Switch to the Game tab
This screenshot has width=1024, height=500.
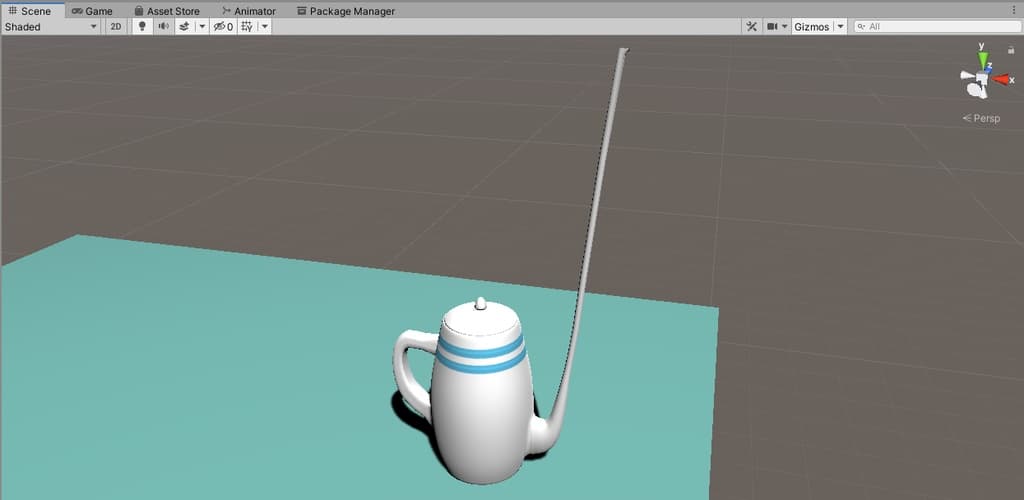pos(91,11)
